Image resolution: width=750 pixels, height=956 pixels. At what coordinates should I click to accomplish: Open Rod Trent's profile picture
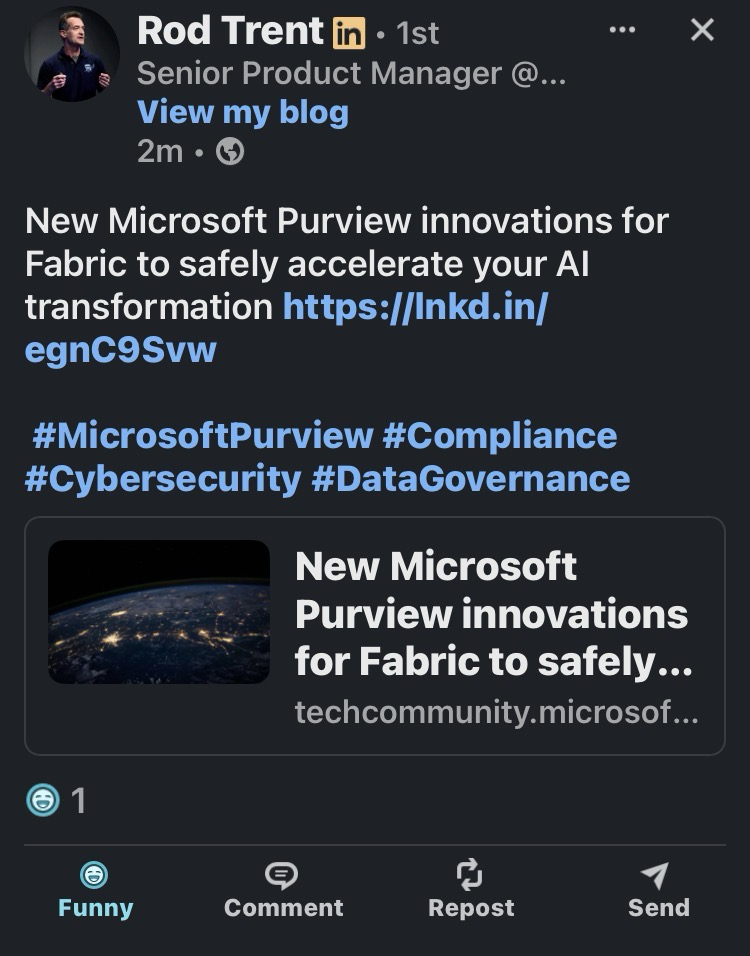tap(71, 55)
